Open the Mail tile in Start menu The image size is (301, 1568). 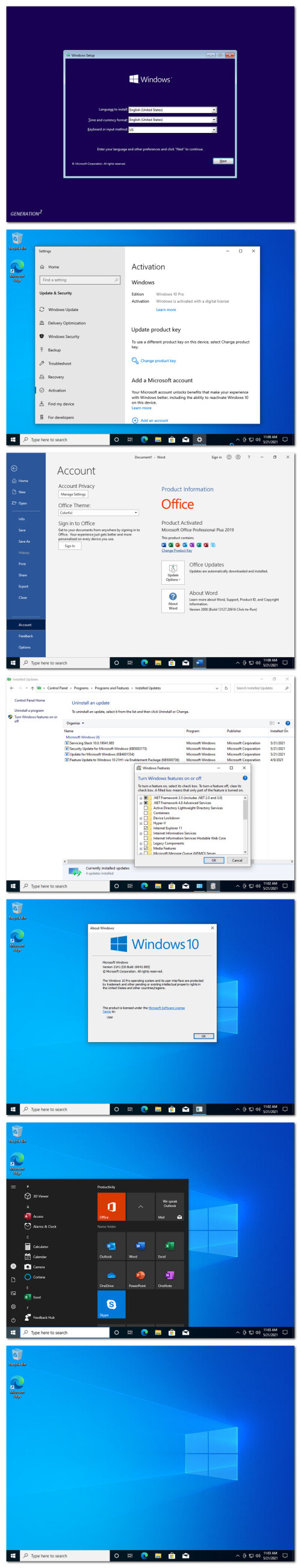pos(169,1206)
